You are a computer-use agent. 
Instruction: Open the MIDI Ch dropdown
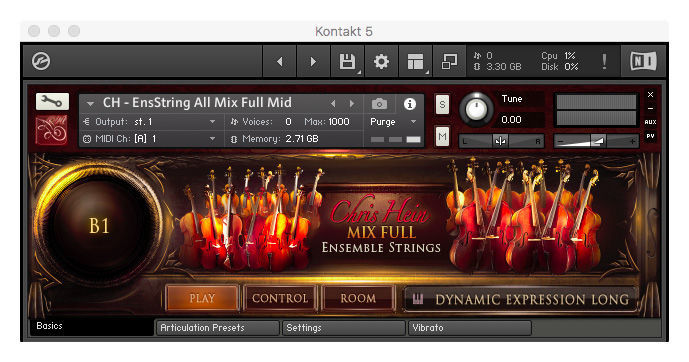pyautogui.click(x=149, y=139)
